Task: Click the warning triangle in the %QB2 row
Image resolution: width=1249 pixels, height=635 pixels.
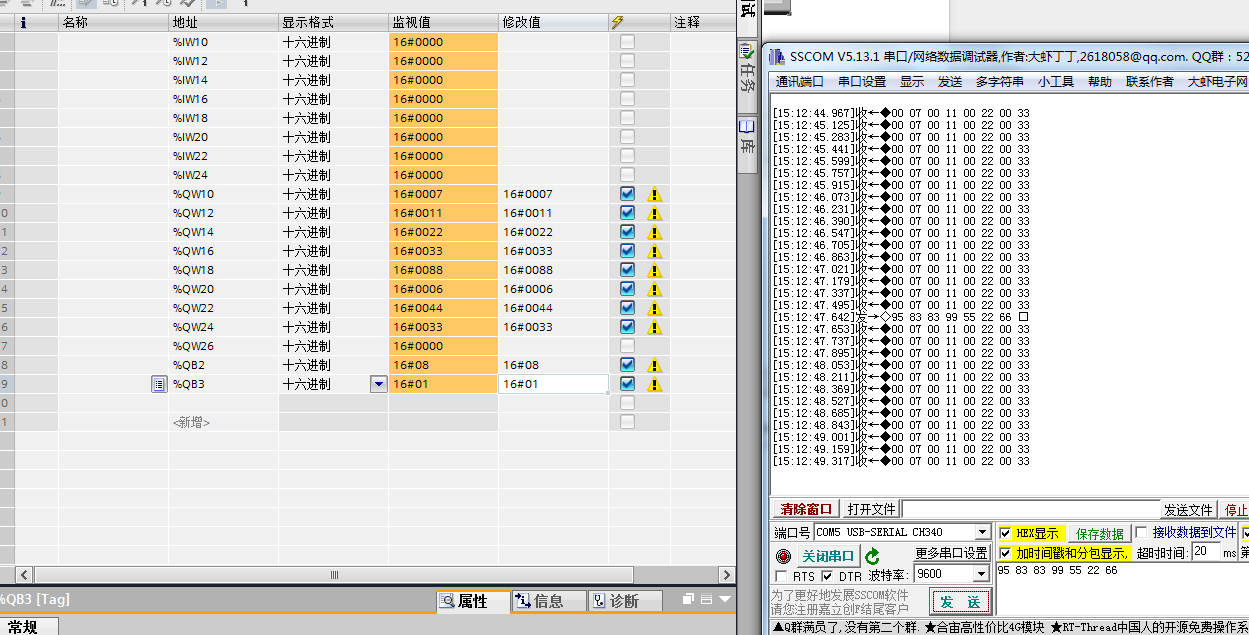Action: [655, 365]
